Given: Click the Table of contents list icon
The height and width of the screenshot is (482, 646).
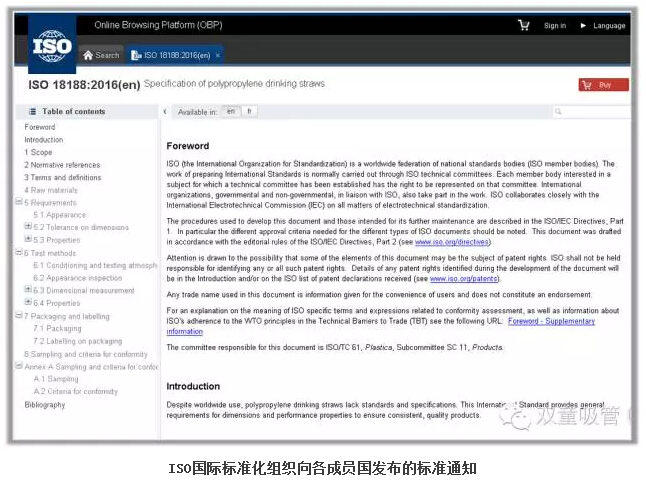Looking at the screenshot, I should pyautogui.click(x=33, y=111).
